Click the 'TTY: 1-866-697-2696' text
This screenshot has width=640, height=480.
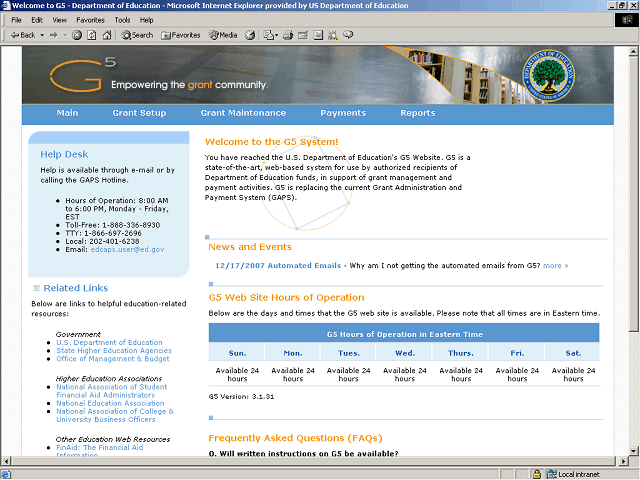tap(104, 233)
